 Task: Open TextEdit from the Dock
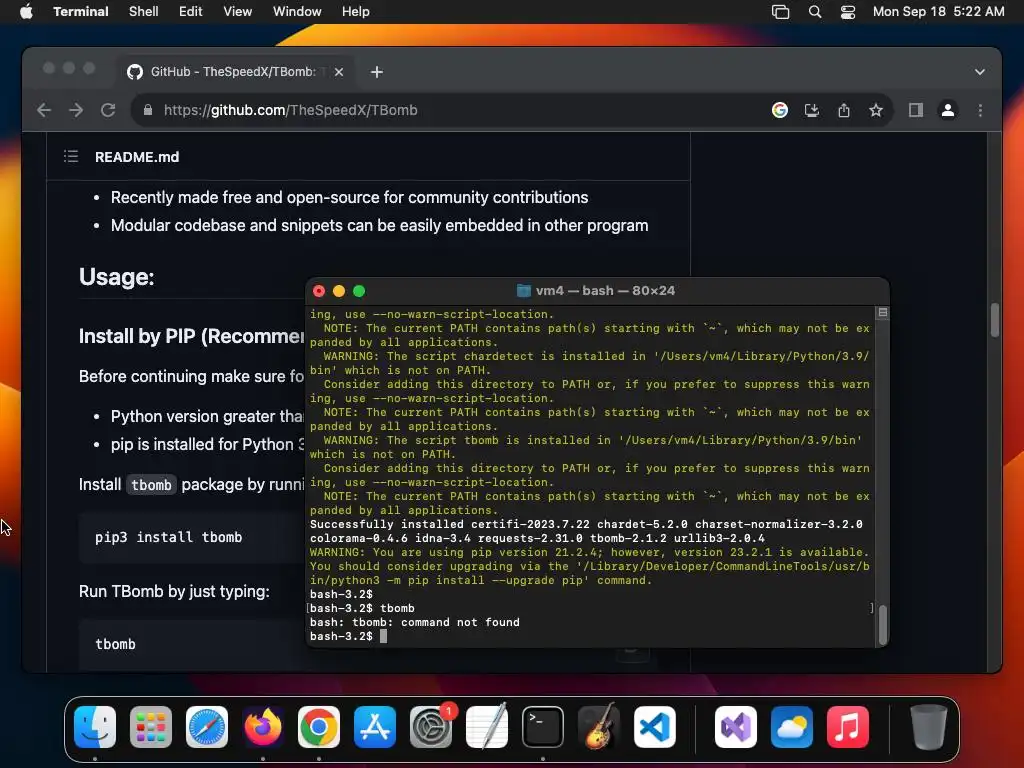tap(487, 727)
